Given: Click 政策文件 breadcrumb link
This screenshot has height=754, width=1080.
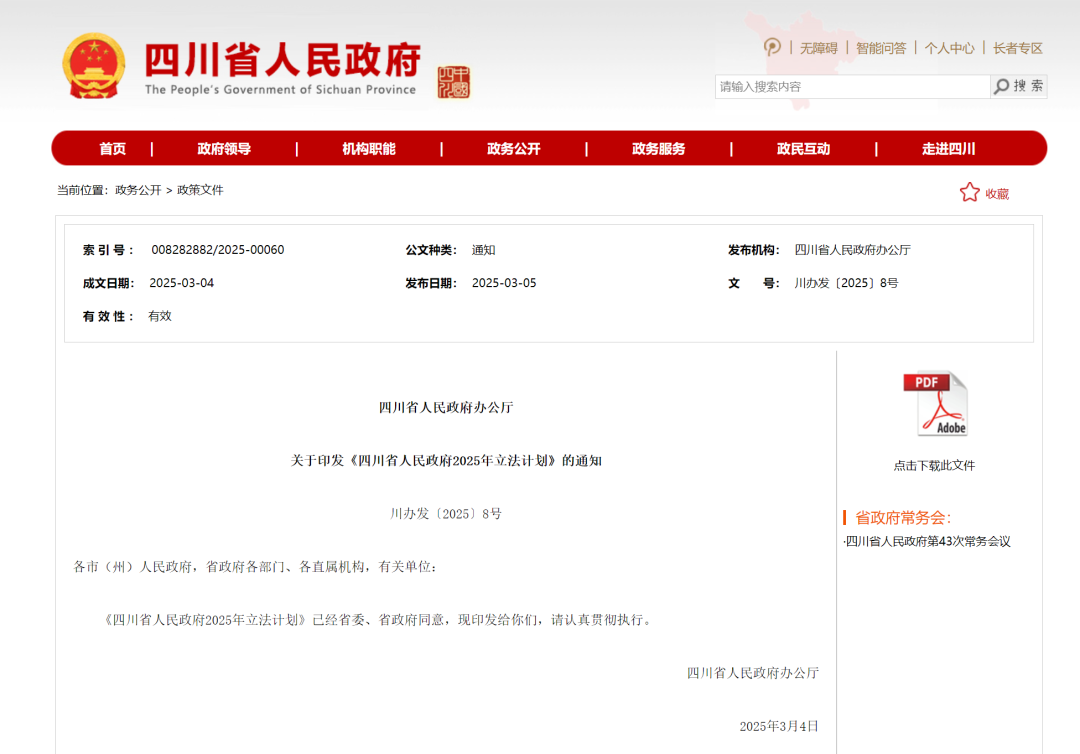Looking at the screenshot, I should tap(200, 190).
